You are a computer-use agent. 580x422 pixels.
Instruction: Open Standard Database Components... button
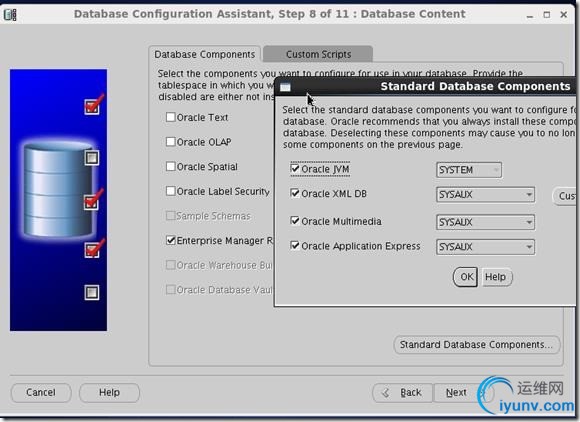click(x=476, y=345)
